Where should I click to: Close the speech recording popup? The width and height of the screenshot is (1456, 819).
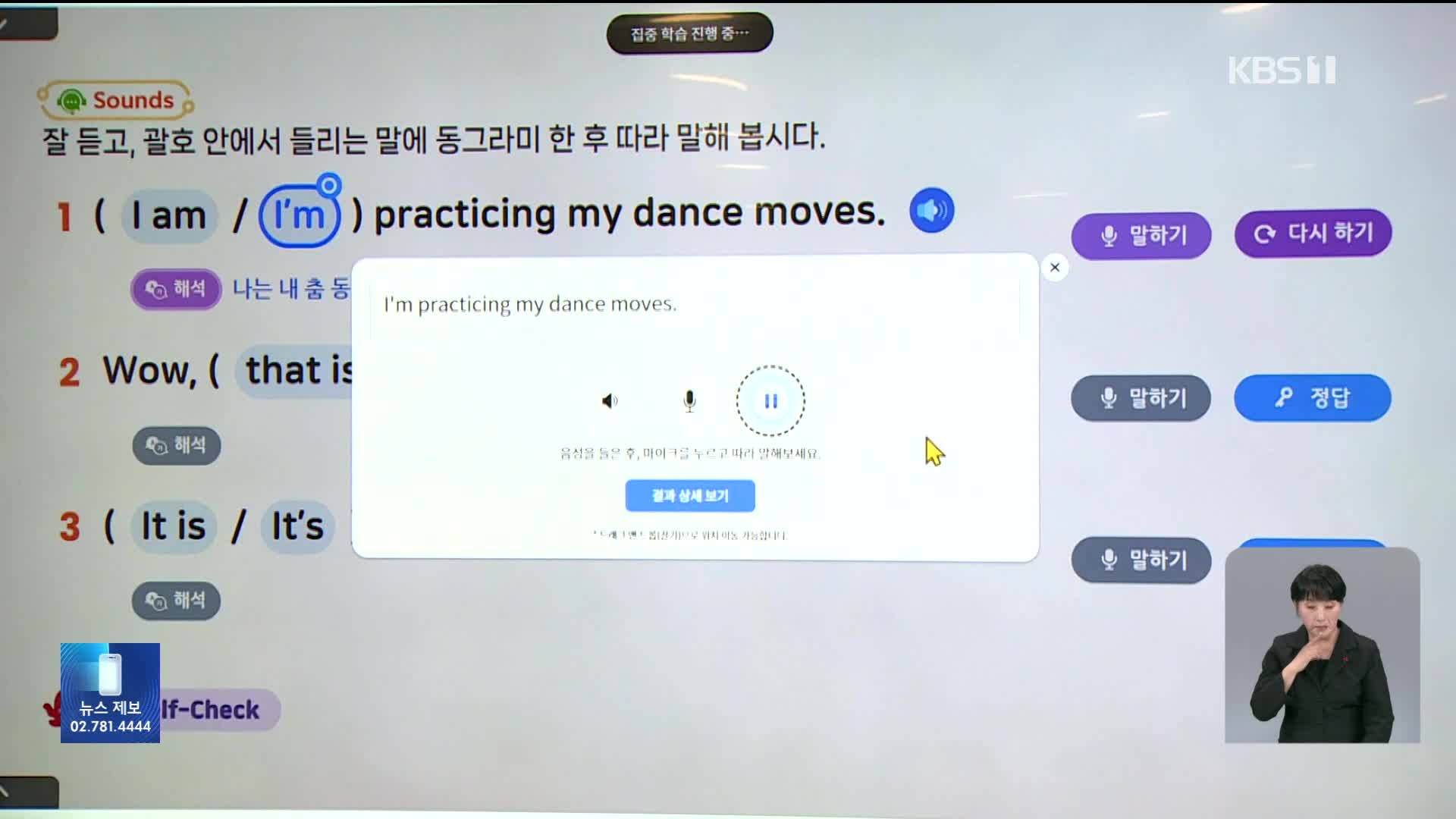pos(1055,267)
